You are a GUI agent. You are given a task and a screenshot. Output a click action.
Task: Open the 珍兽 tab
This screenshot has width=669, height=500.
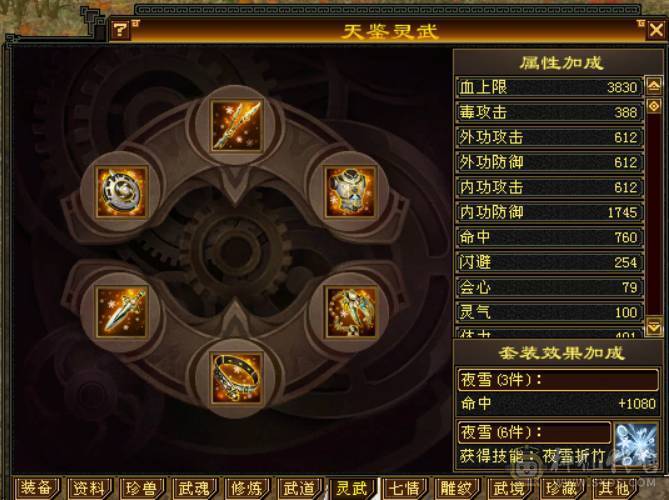click(142, 488)
